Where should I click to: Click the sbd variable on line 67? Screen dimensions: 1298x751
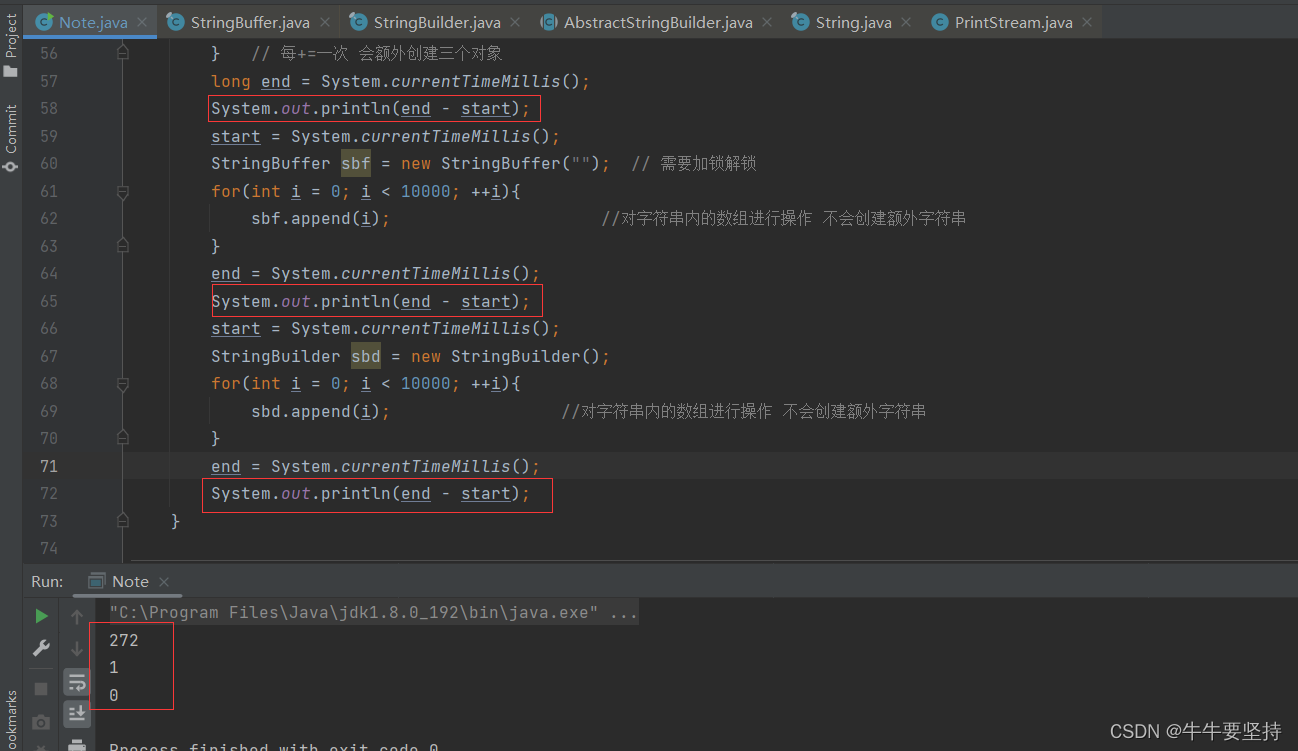point(366,356)
